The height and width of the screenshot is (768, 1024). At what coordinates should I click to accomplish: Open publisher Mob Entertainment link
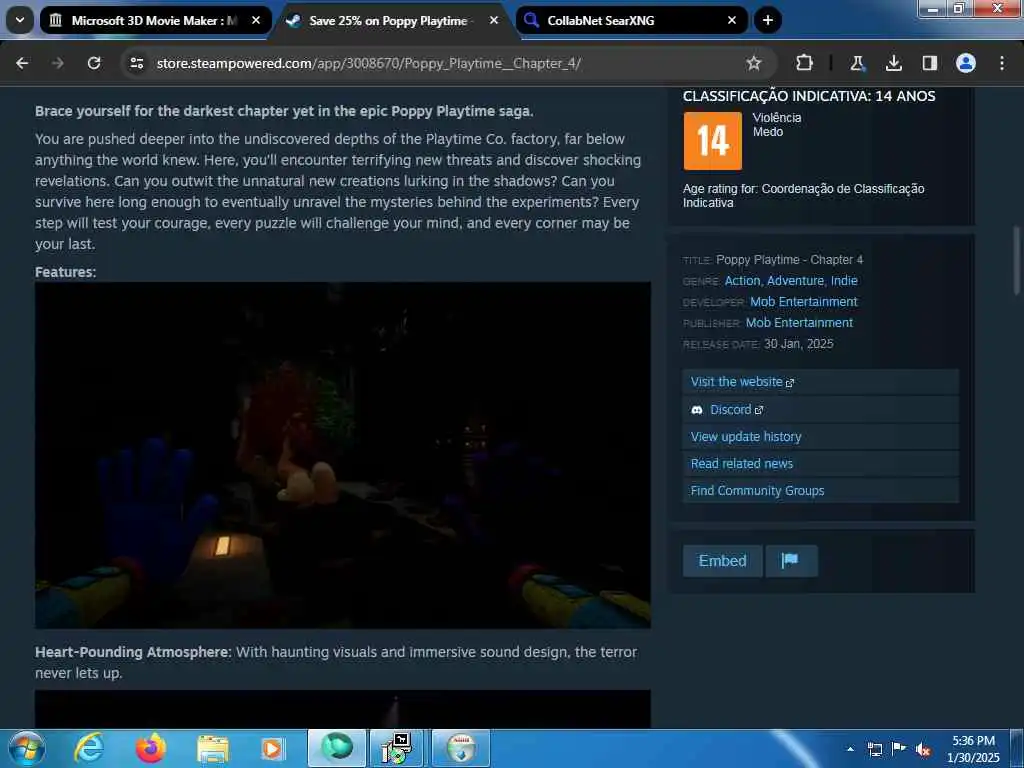799,323
